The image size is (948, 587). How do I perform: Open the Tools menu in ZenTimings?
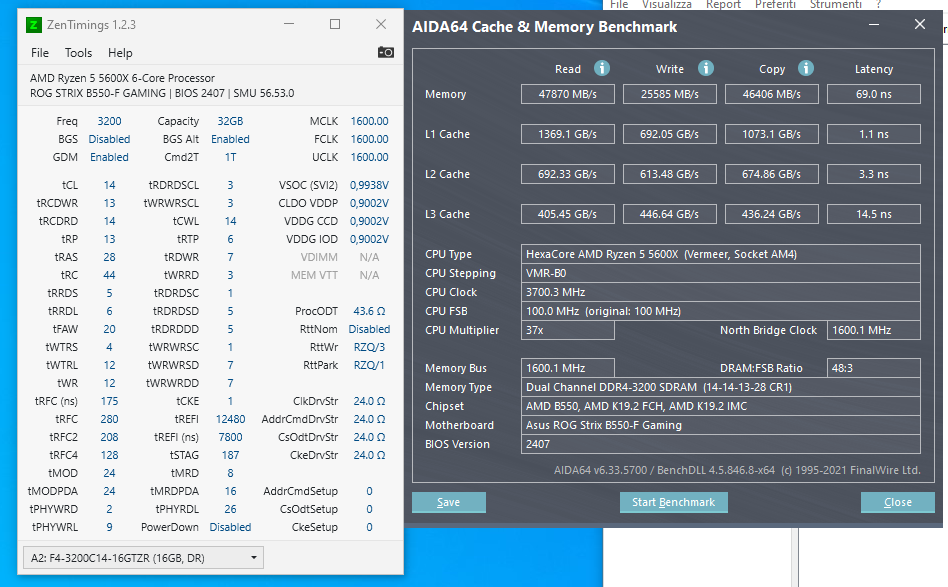[x=79, y=53]
